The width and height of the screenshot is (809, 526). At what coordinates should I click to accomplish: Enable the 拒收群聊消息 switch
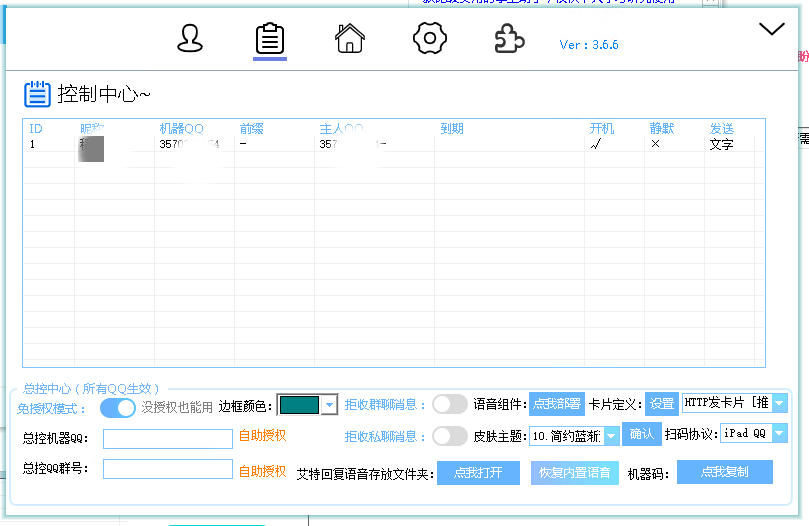[450, 404]
